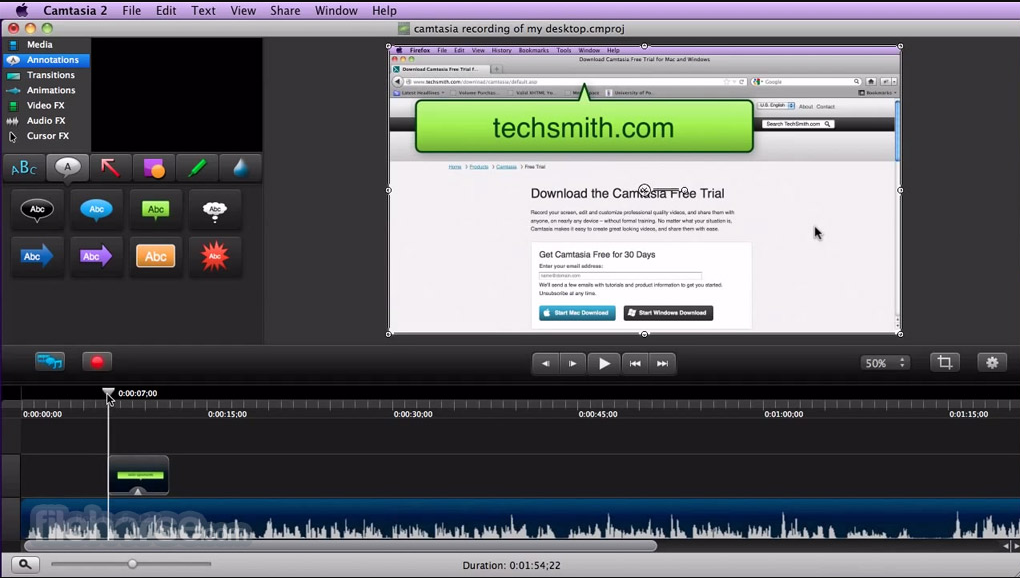Screen dimensions: 1020x578
Task: Choose the black speech bubble callout
Action: pos(37,209)
